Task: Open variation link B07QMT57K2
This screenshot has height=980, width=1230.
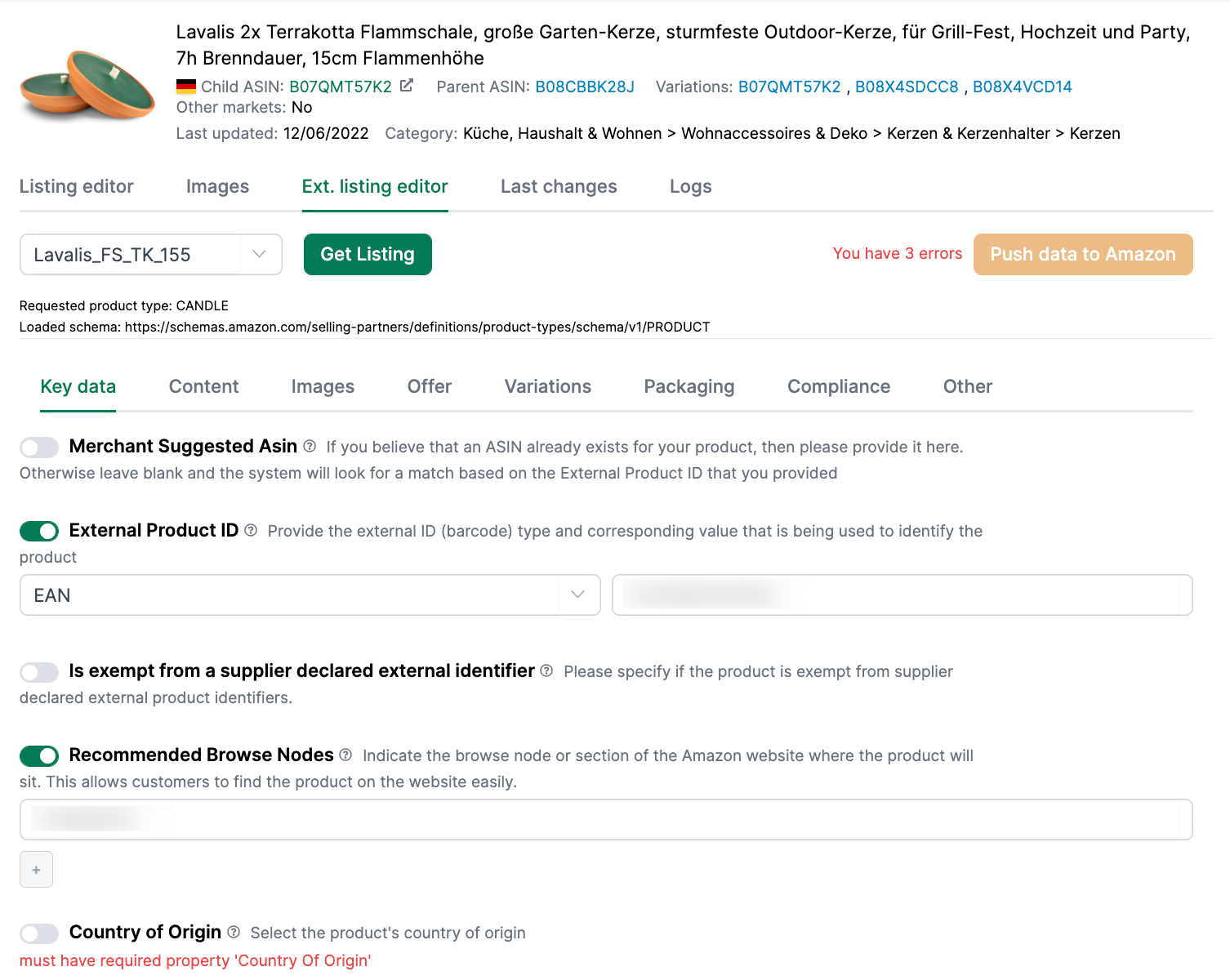Action: pos(790,87)
